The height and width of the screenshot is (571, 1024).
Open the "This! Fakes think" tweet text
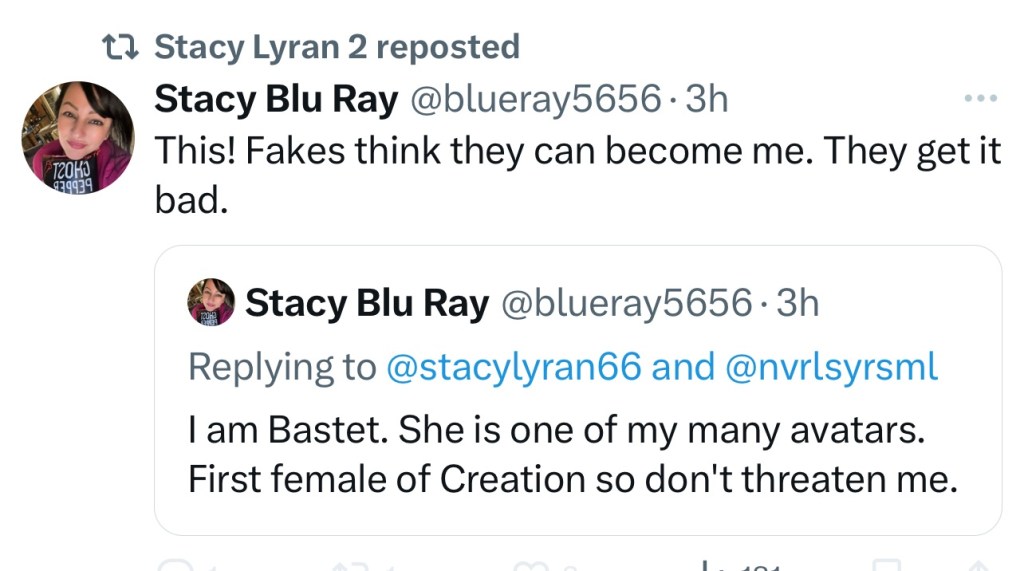coord(577,175)
